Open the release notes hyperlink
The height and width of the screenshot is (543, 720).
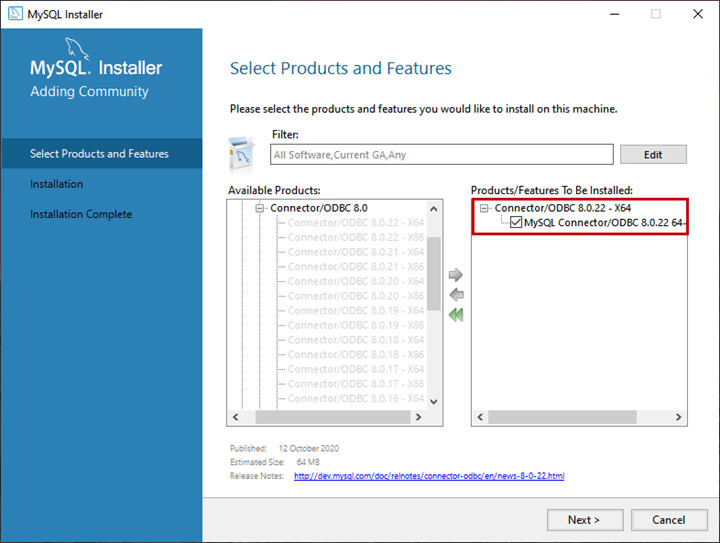coord(429,476)
